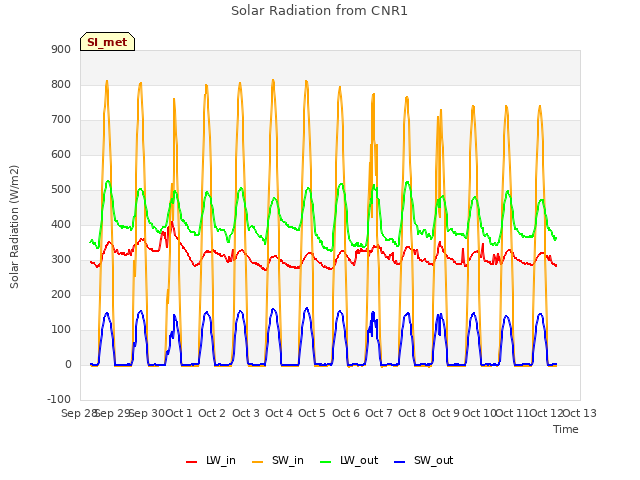Viewport: 640px width, 480px height.
Task: Click the 600 y-axis tick label
Action: coord(61,155)
